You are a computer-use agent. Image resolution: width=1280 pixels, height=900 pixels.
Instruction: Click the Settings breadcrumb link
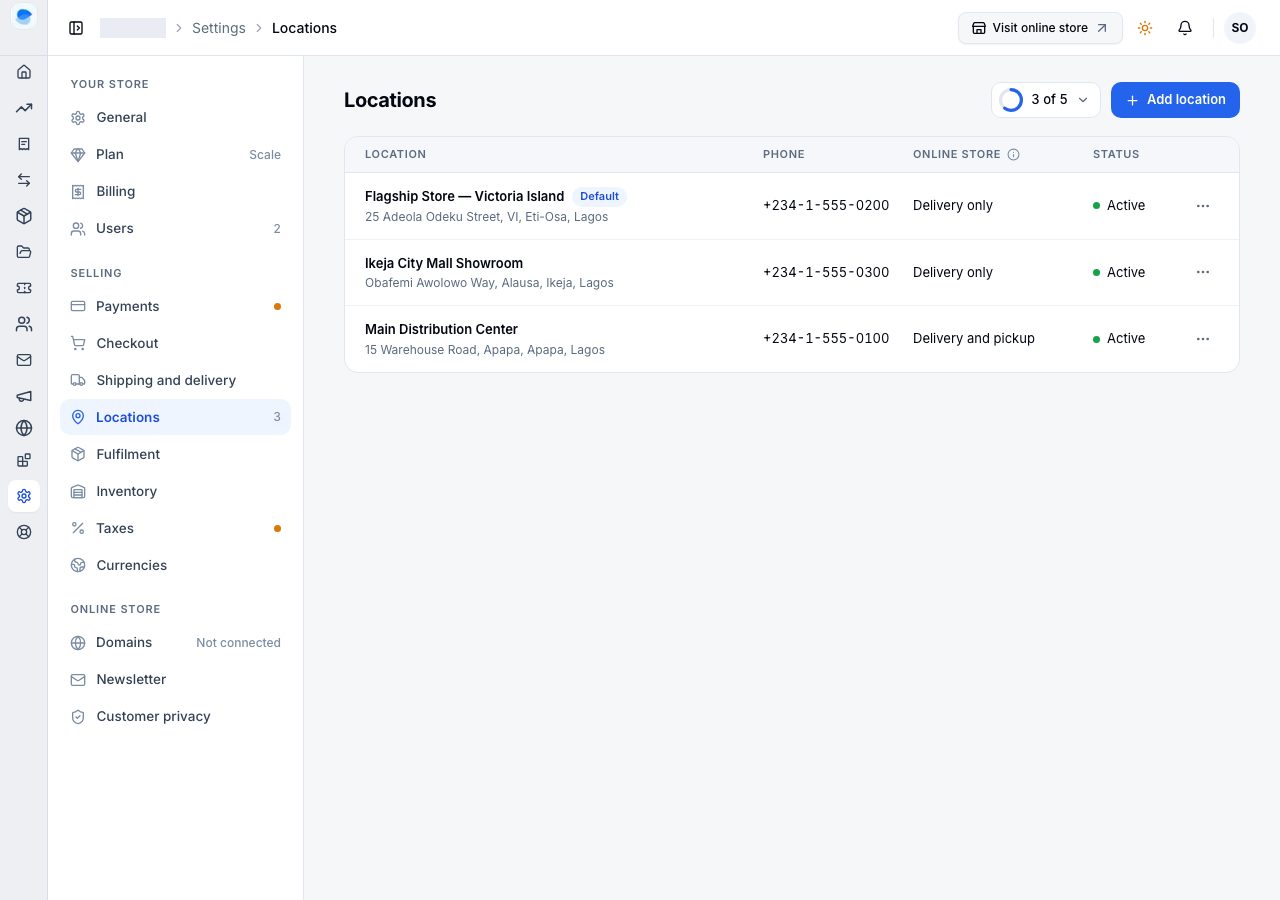[x=218, y=28]
